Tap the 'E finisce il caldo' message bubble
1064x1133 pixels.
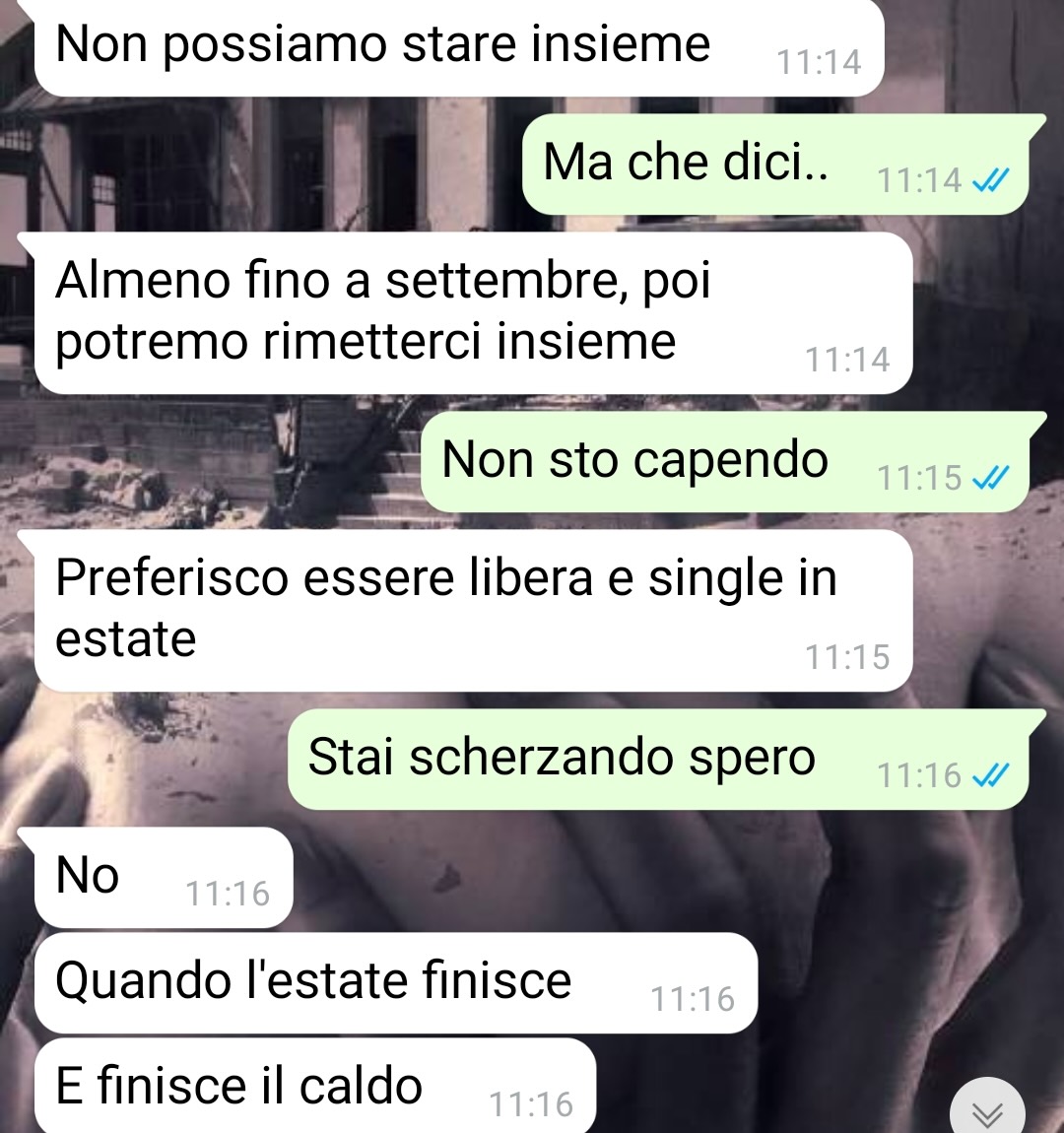point(315,1086)
